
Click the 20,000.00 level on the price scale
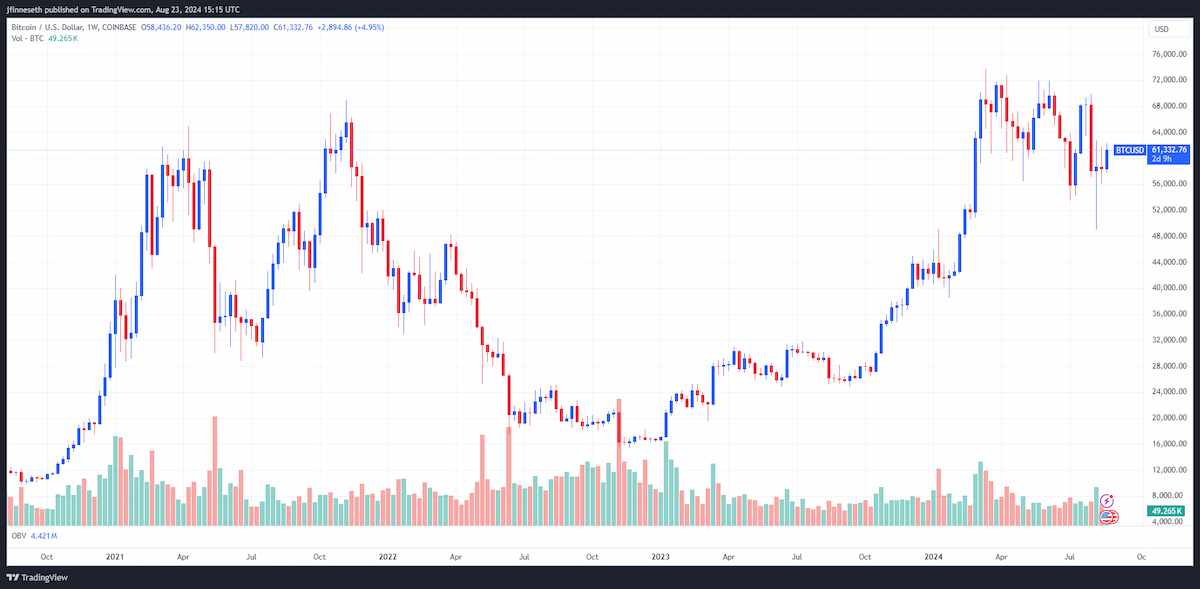pyautogui.click(x=1169, y=418)
